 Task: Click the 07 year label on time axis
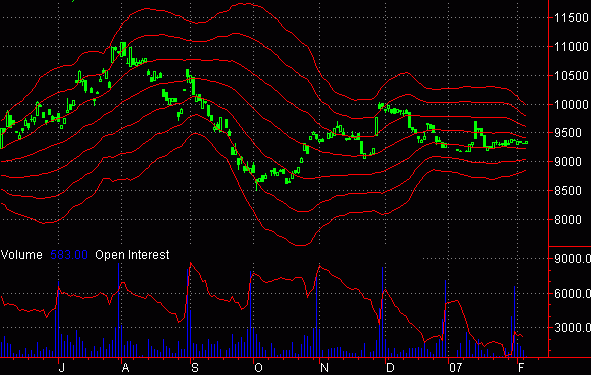[x=455, y=368]
